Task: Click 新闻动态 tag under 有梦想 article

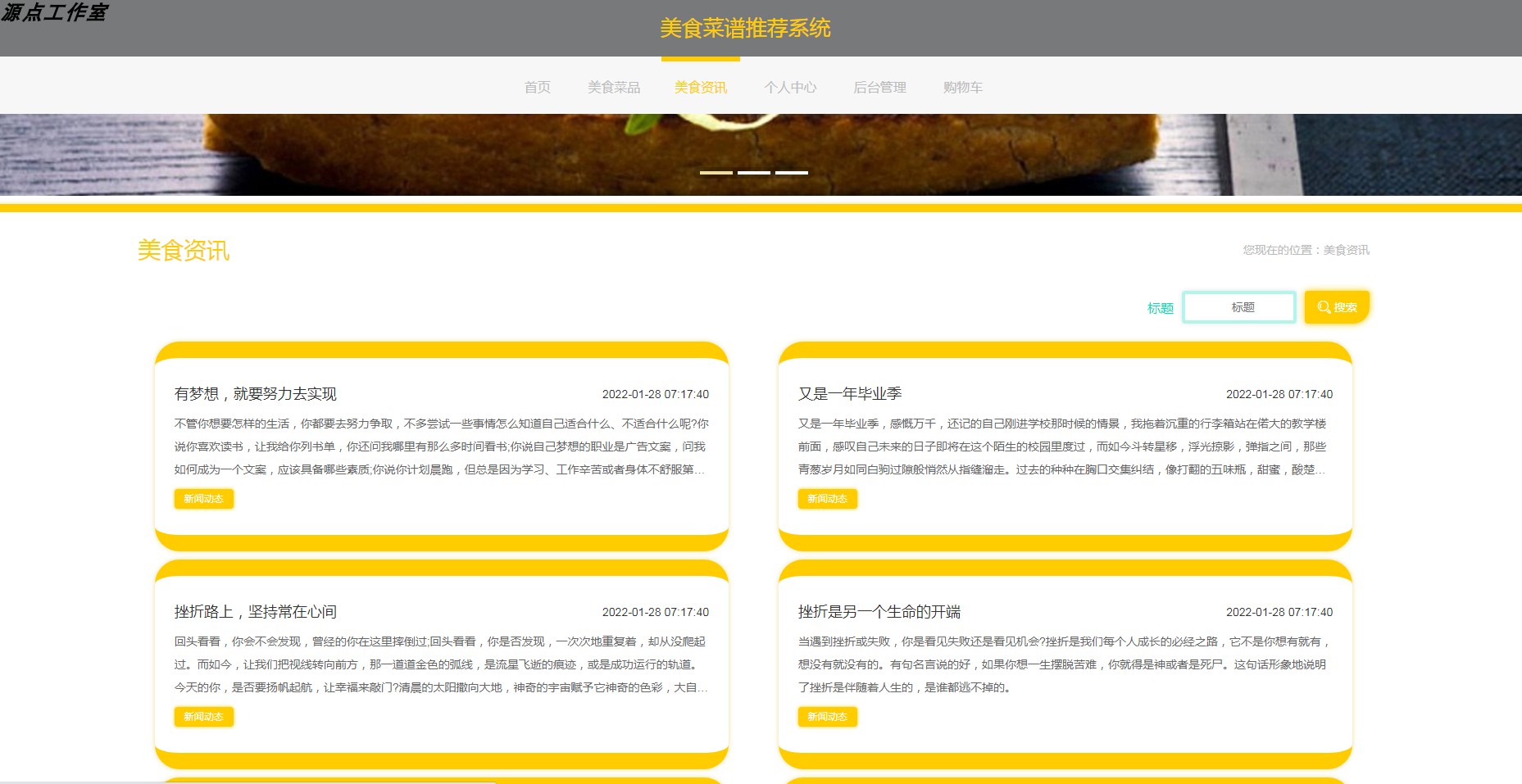Action: [x=203, y=499]
